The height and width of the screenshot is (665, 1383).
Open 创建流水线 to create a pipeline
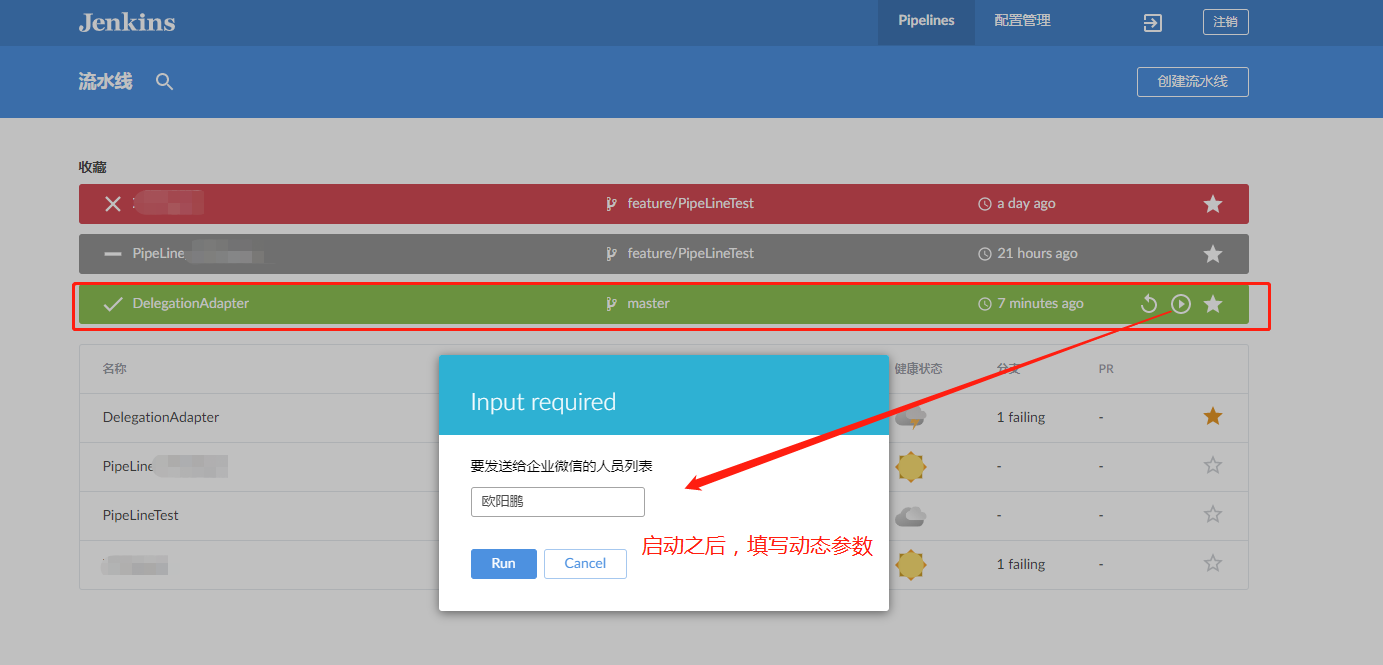1192,82
